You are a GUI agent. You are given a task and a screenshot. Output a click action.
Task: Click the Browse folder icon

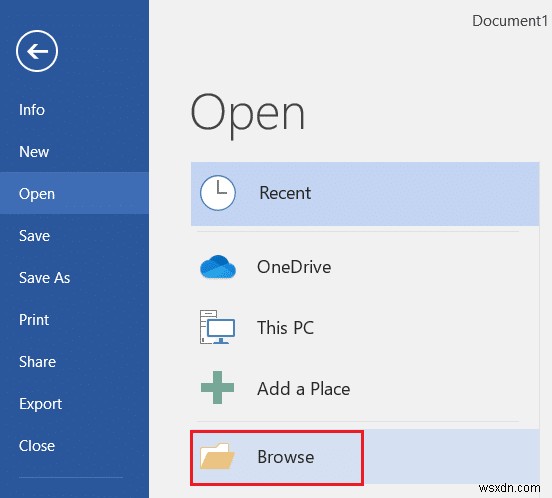[x=217, y=456]
